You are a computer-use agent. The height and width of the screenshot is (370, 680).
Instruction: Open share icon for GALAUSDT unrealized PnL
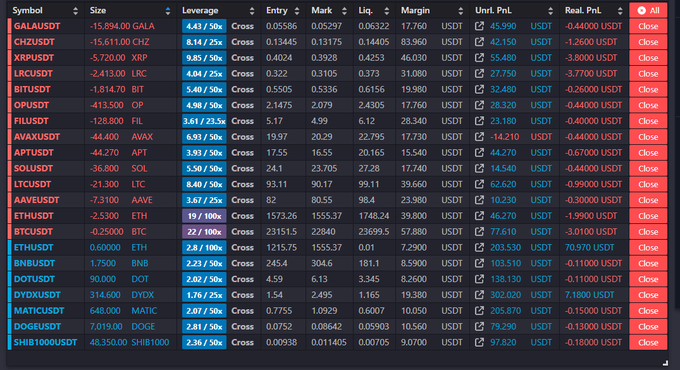479,26
